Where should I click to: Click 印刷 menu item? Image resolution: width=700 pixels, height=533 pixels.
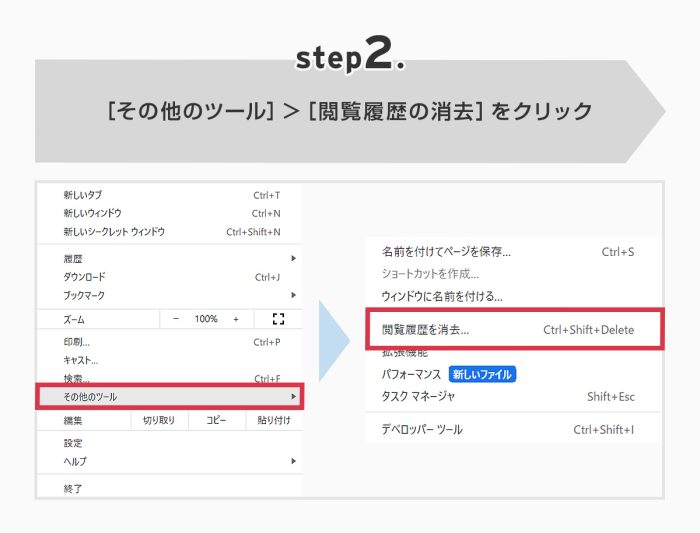(x=76, y=342)
